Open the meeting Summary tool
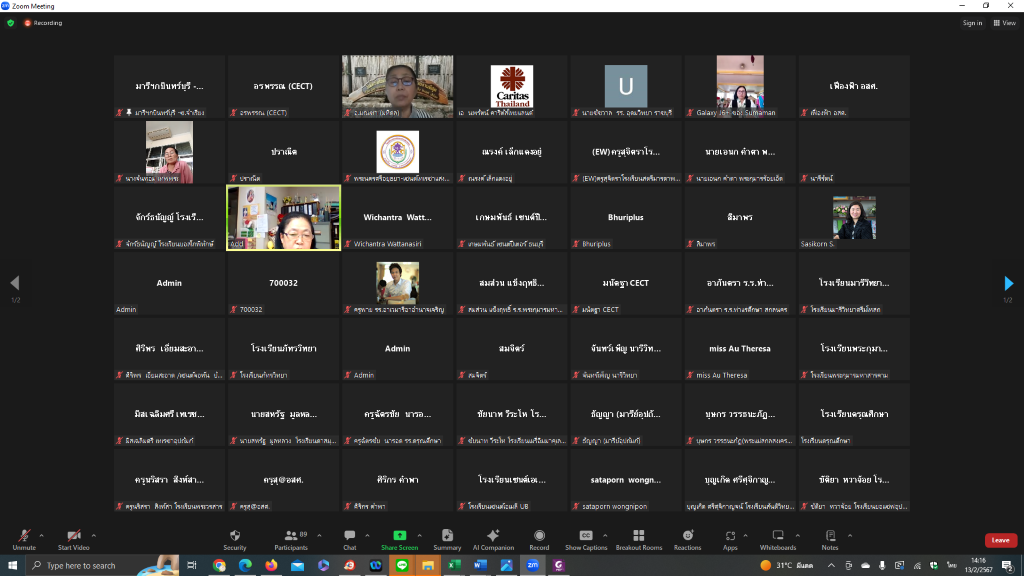Viewport: 1024px width, 576px height. pos(447,539)
